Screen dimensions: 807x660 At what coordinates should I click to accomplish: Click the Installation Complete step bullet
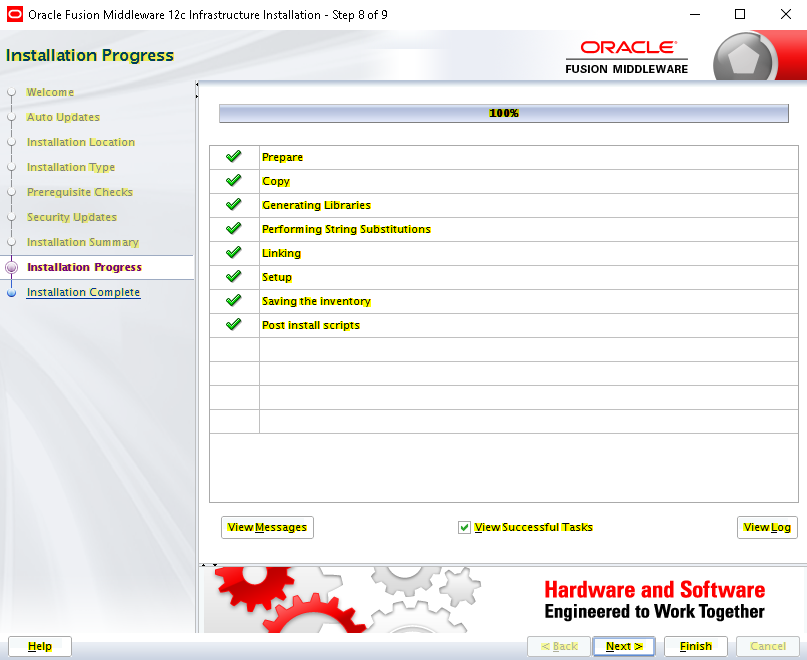[11, 292]
